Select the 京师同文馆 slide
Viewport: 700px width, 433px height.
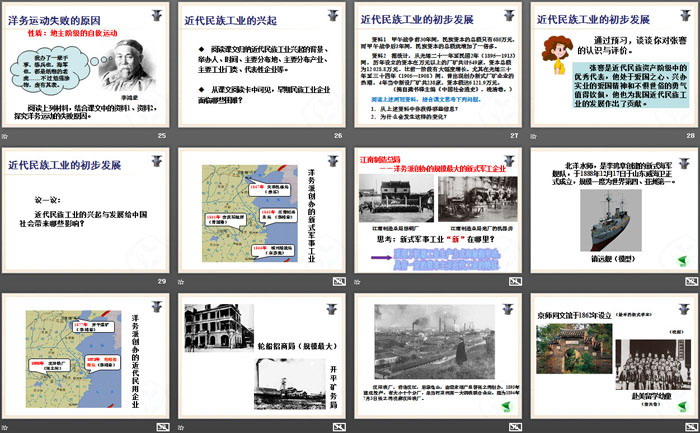click(x=614, y=356)
